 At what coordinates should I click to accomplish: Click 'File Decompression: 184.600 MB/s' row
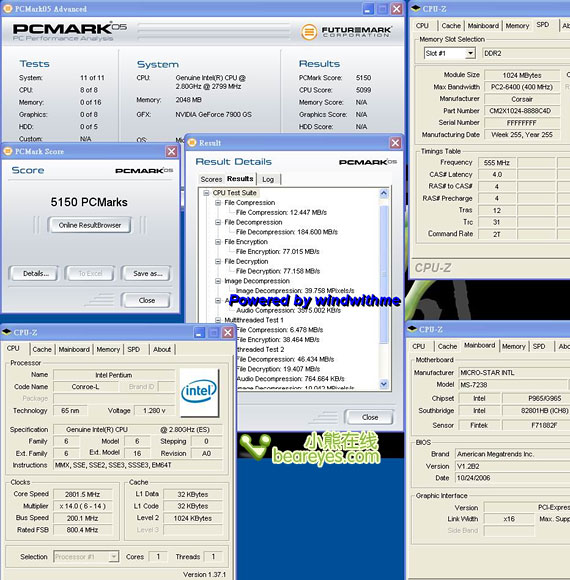(x=287, y=232)
